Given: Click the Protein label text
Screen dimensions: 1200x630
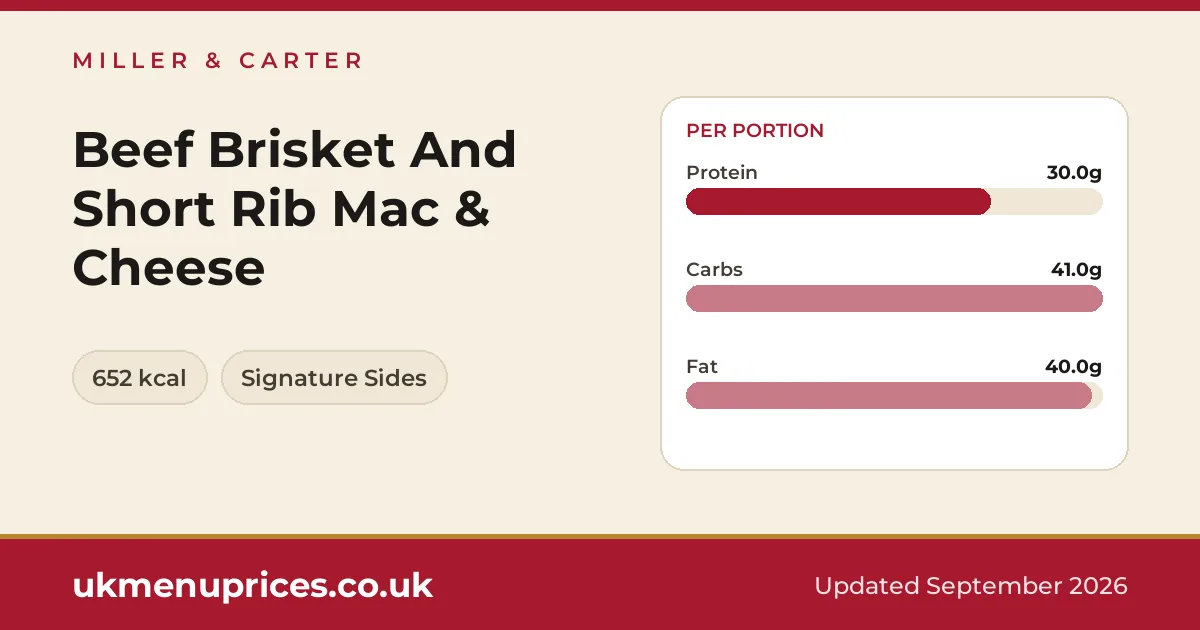Looking at the screenshot, I should pos(722,173).
